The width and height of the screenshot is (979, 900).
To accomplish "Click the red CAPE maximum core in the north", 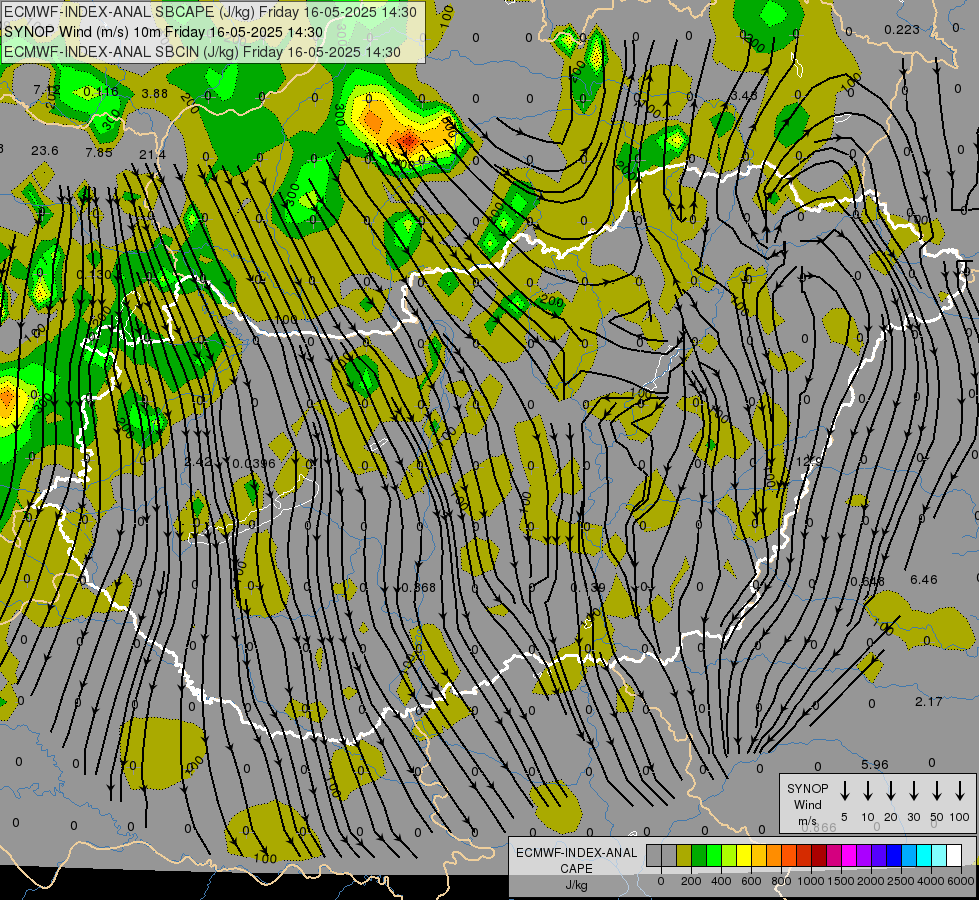I will [x=408, y=139].
